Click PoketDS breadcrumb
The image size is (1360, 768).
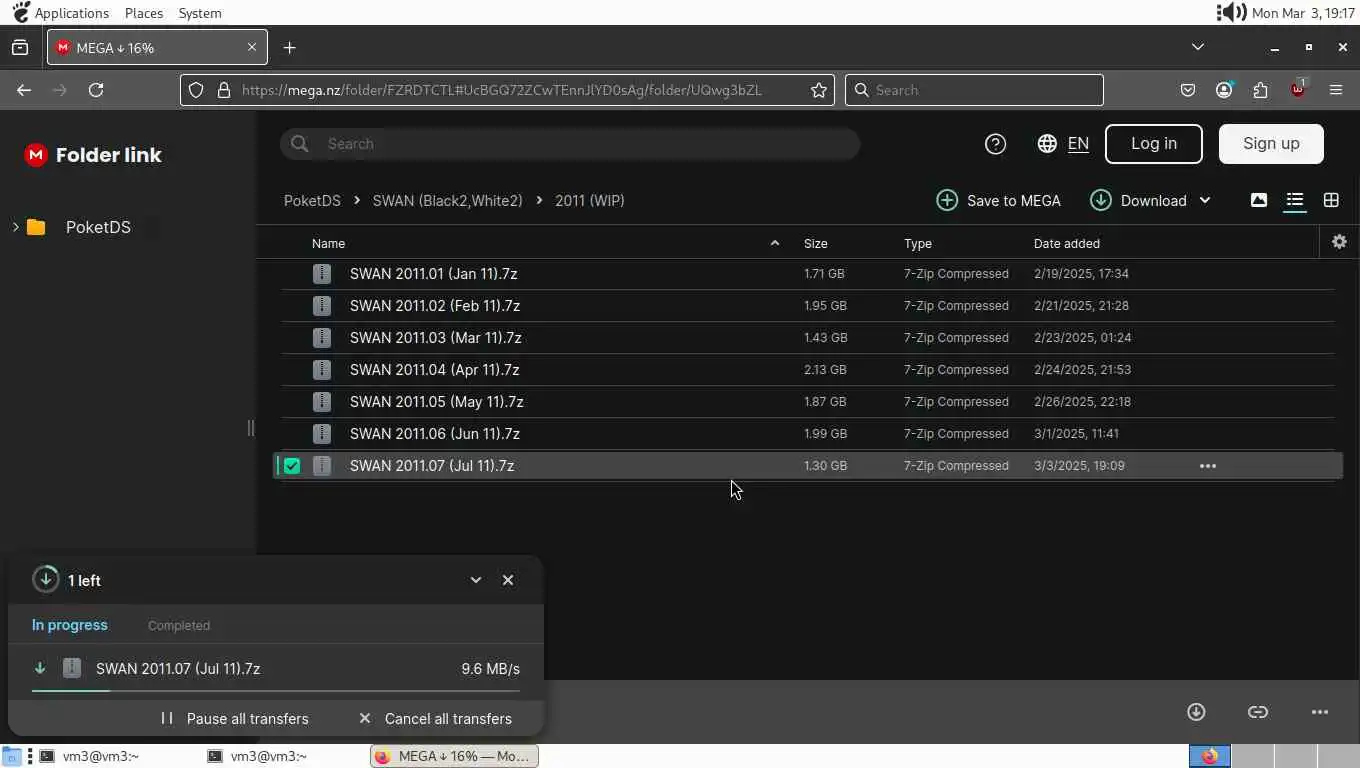click(x=312, y=200)
